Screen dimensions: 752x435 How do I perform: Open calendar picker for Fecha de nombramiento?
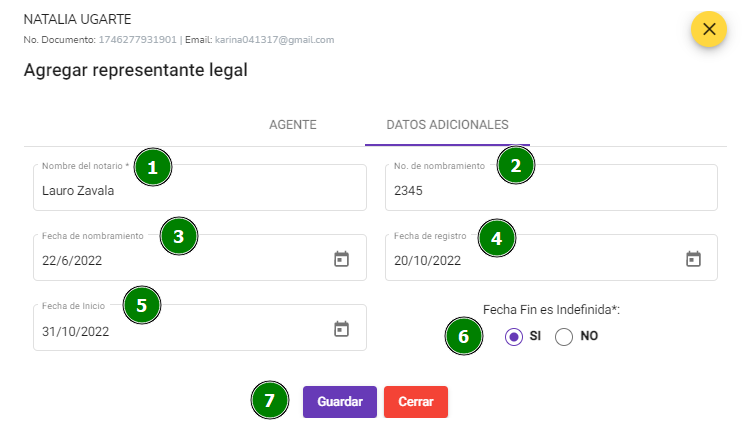pyautogui.click(x=341, y=259)
